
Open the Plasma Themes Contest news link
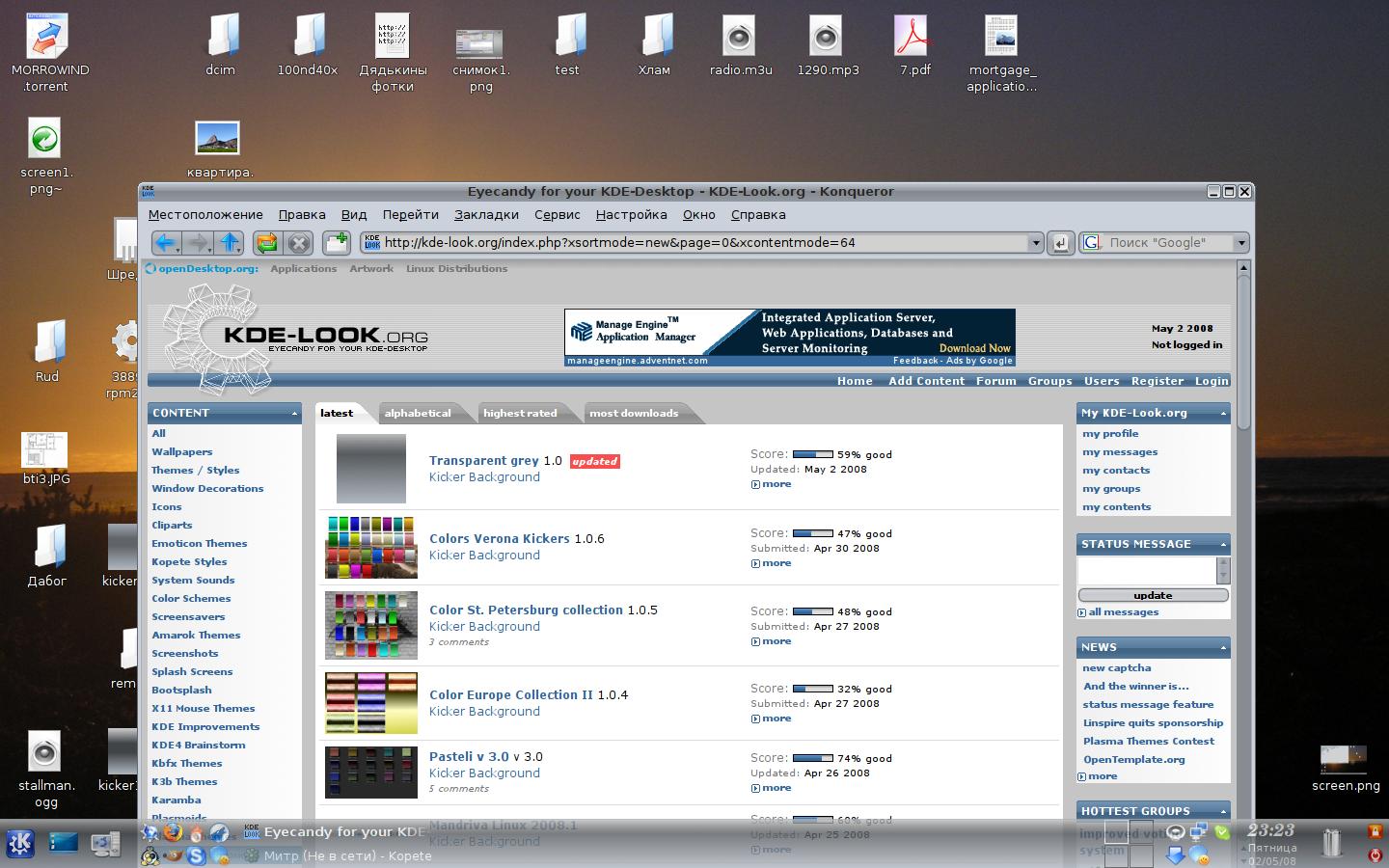[x=1149, y=741]
